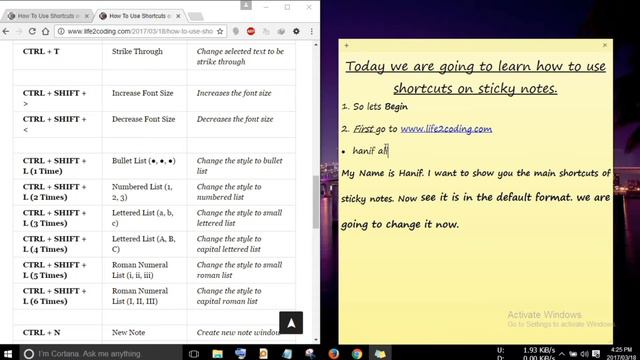640x360 pixels.
Task: Click the grey location pin extension icon
Action: [x=236, y=31]
